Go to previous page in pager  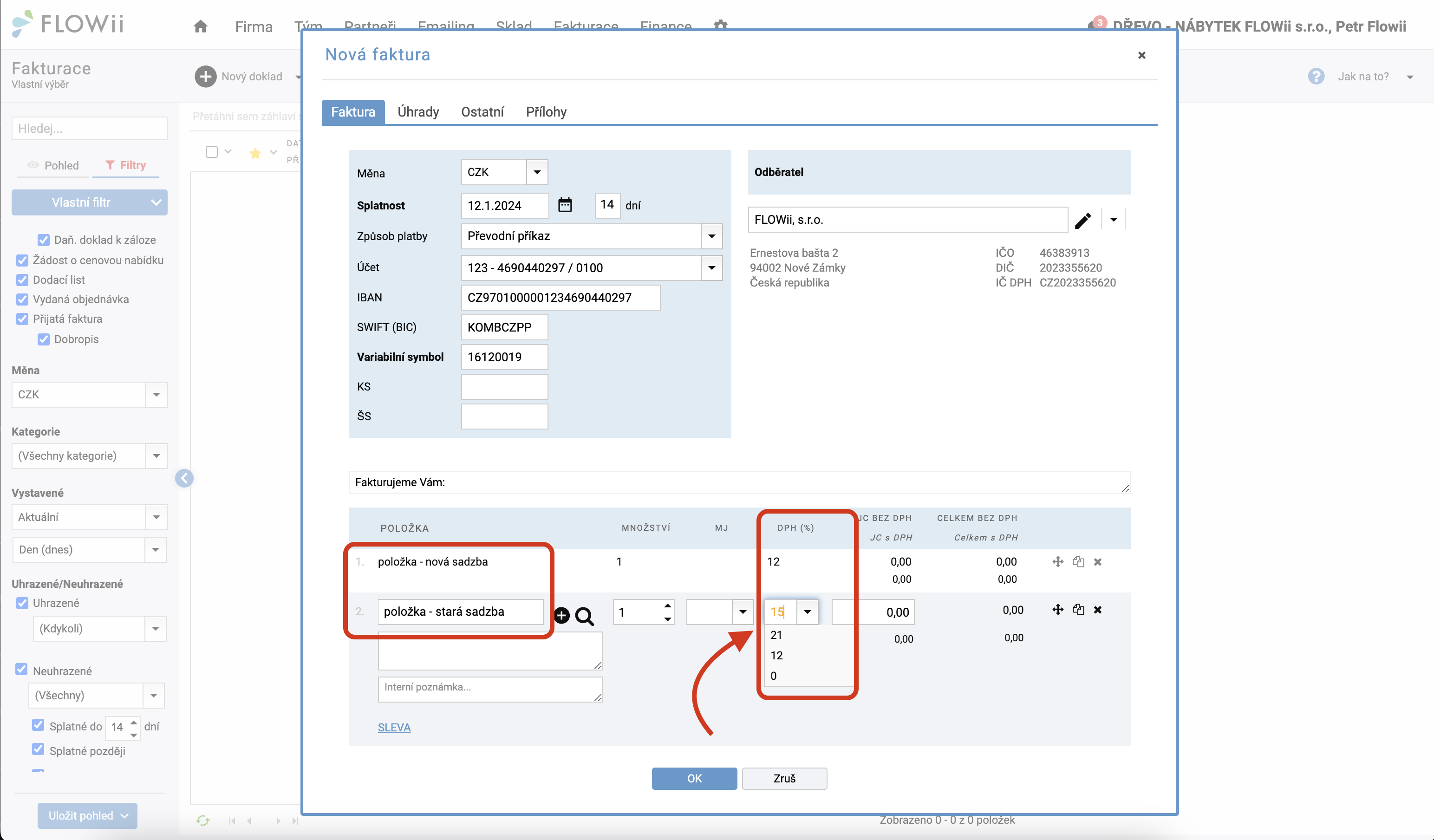(249, 820)
